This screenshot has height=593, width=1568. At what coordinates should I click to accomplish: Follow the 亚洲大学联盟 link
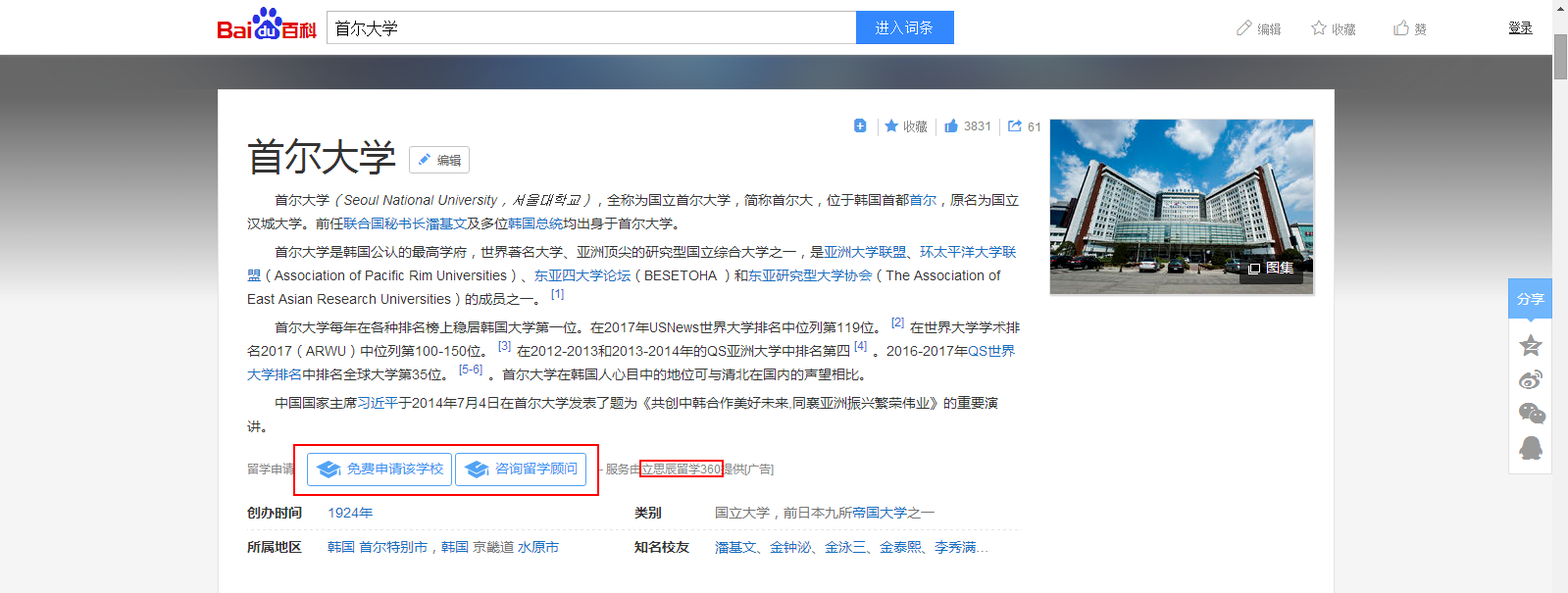tap(865, 252)
